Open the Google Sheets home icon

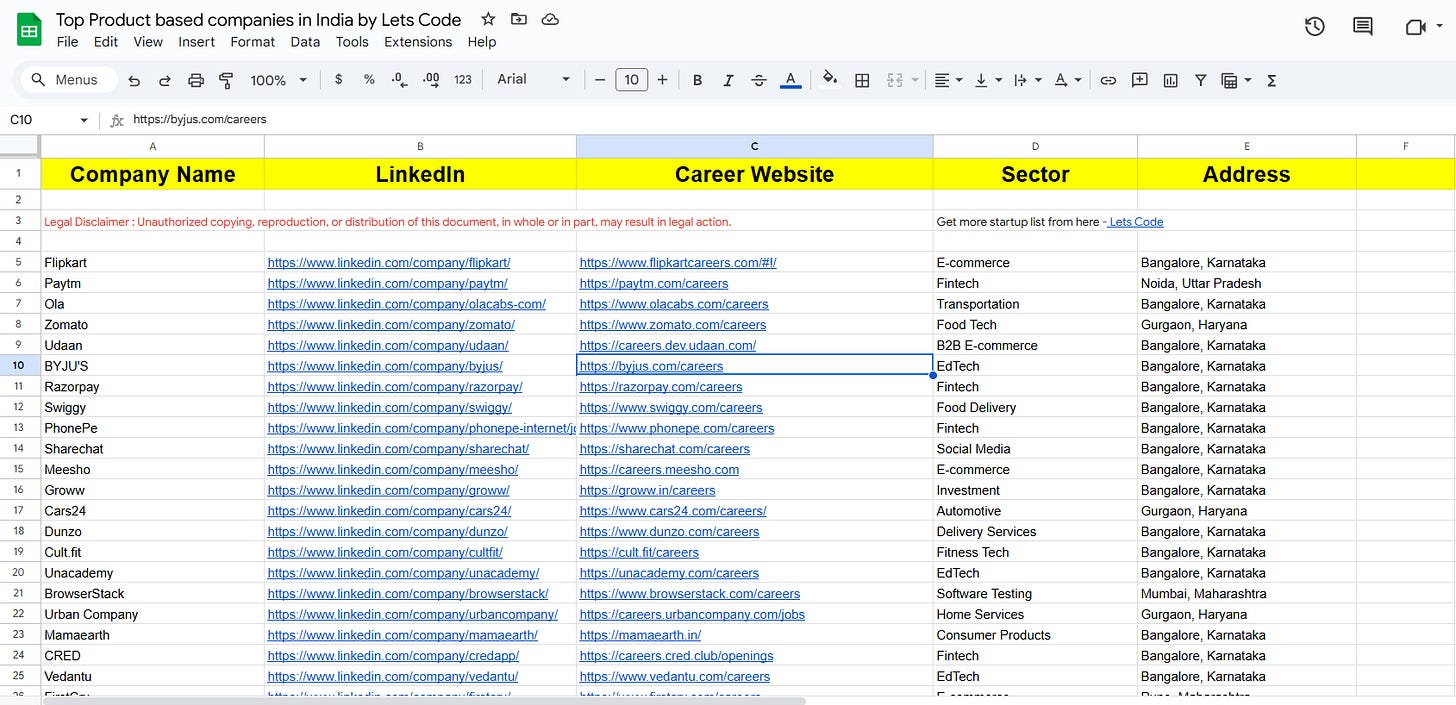pos(29,30)
